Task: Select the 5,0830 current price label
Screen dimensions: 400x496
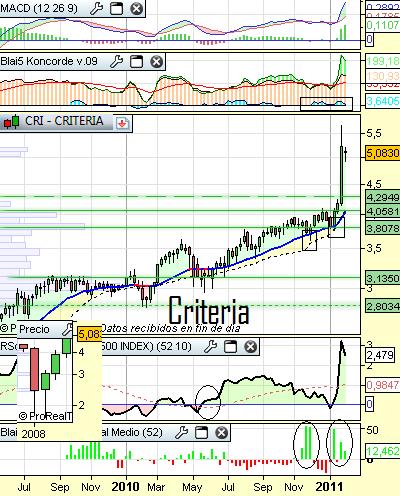Action: click(382, 153)
